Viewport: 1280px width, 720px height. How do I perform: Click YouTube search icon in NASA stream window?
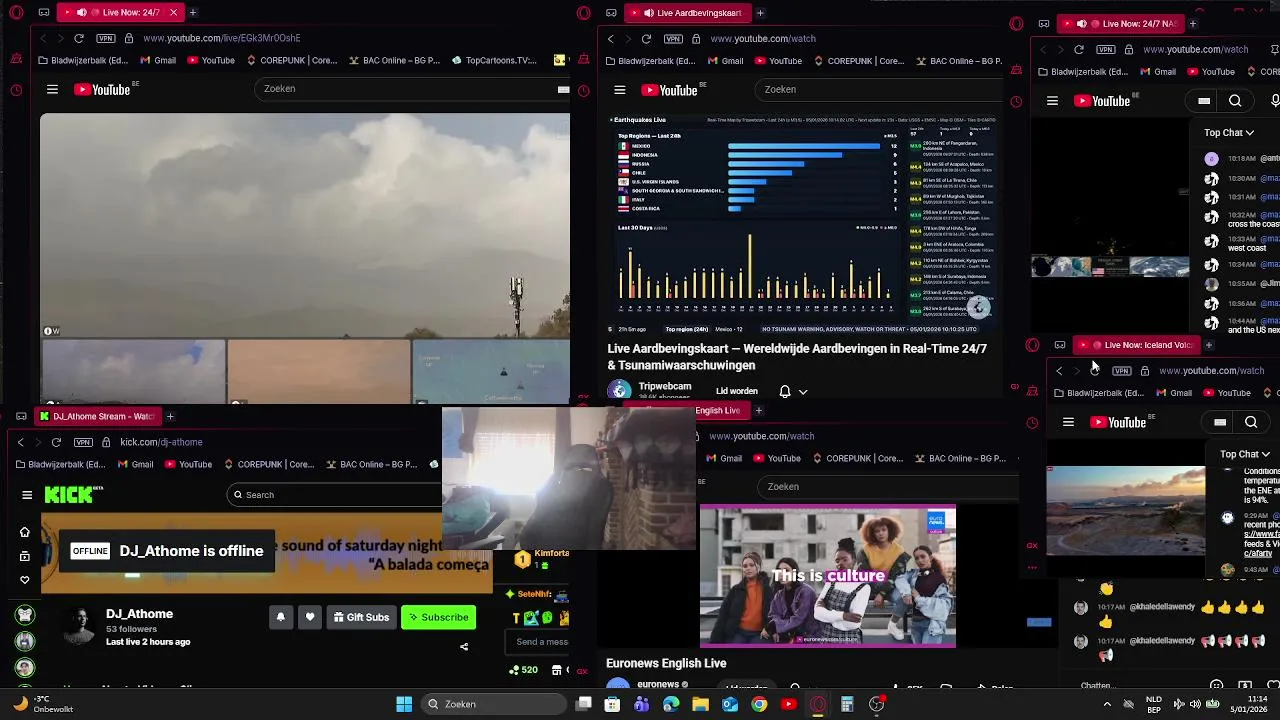tap(1235, 101)
